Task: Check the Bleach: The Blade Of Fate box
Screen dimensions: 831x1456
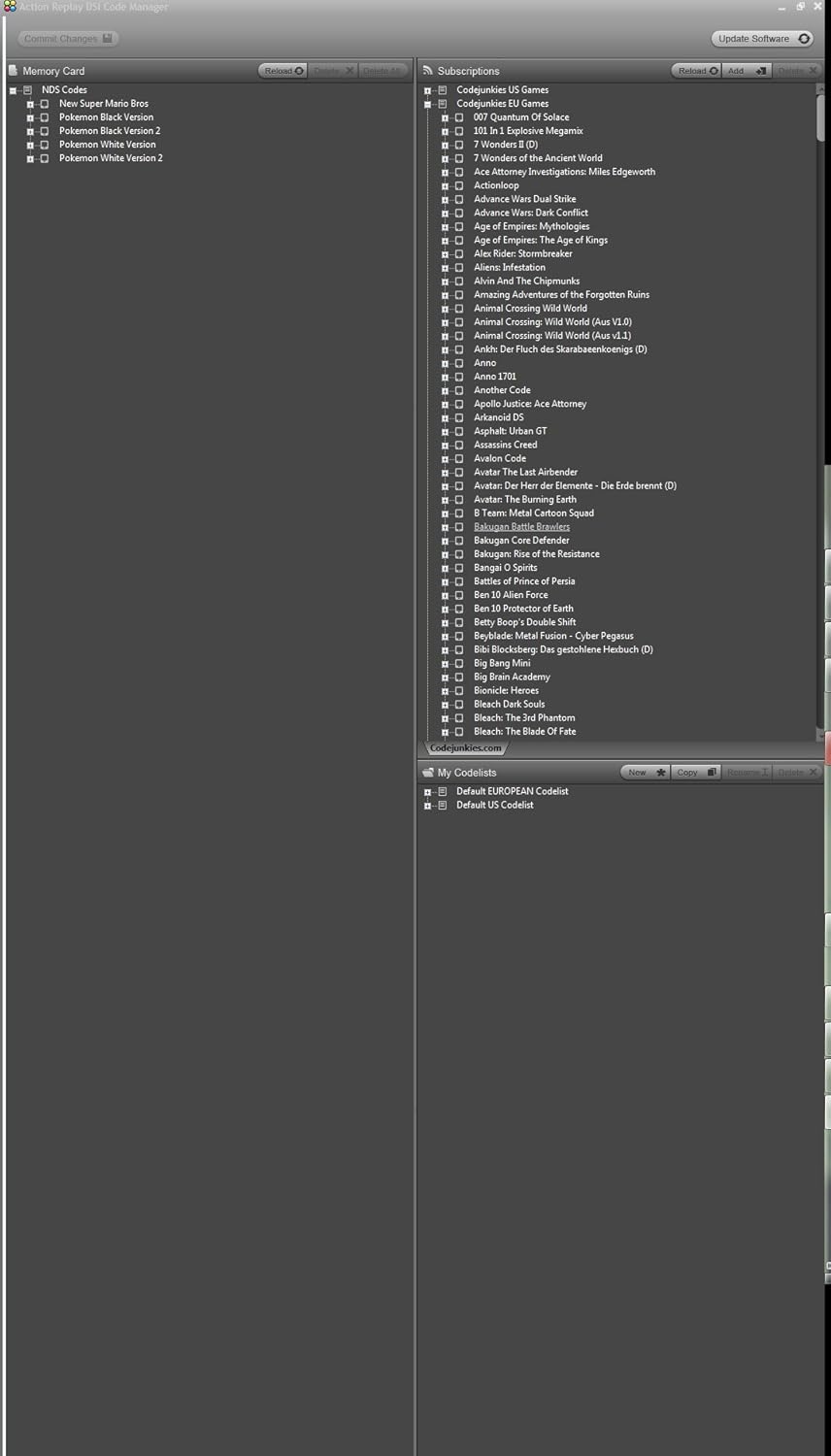Action: pos(459,732)
